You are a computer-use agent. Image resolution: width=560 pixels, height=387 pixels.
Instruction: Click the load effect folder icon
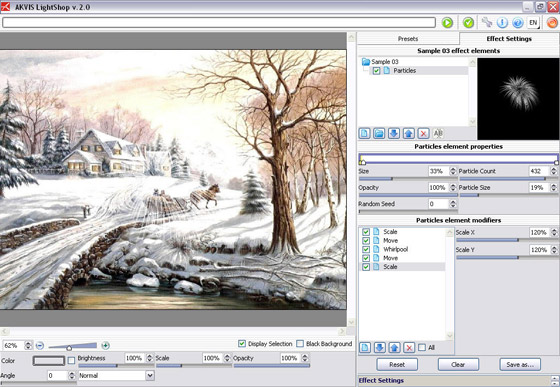pyautogui.click(x=379, y=134)
